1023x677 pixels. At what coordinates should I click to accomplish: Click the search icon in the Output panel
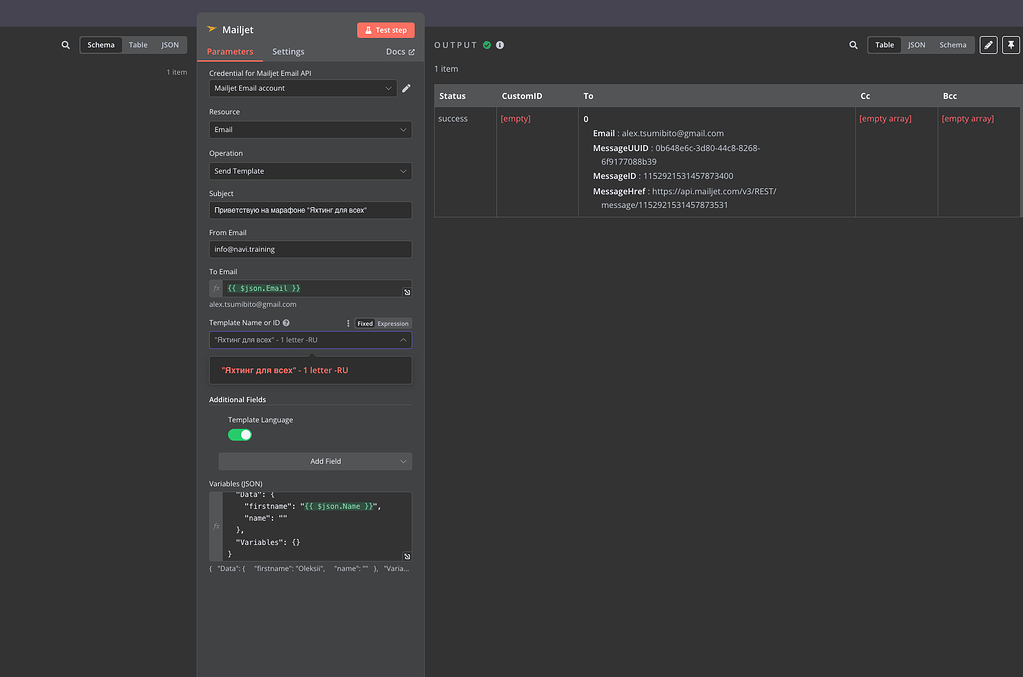click(853, 44)
